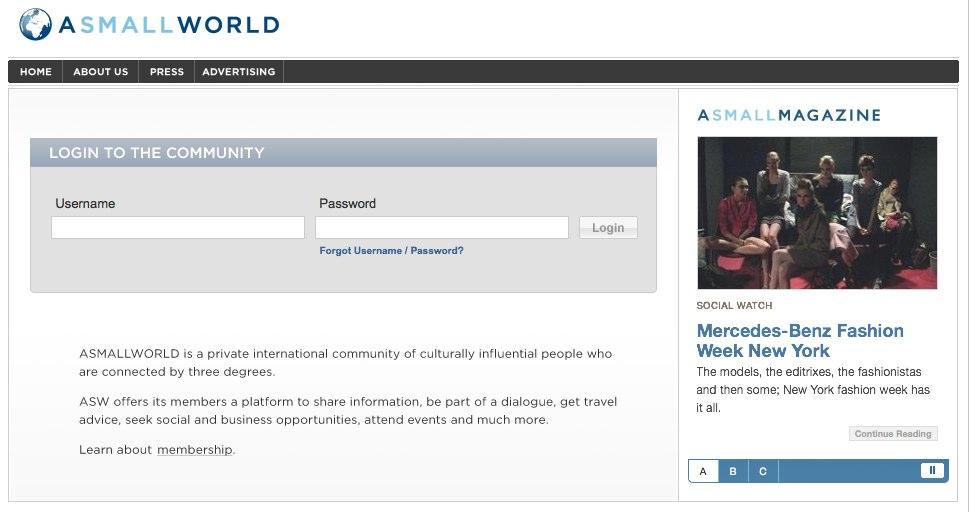Navigate to the Advertising page
Image resolution: width=969 pixels, height=512 pixels.
pos(238,72)
